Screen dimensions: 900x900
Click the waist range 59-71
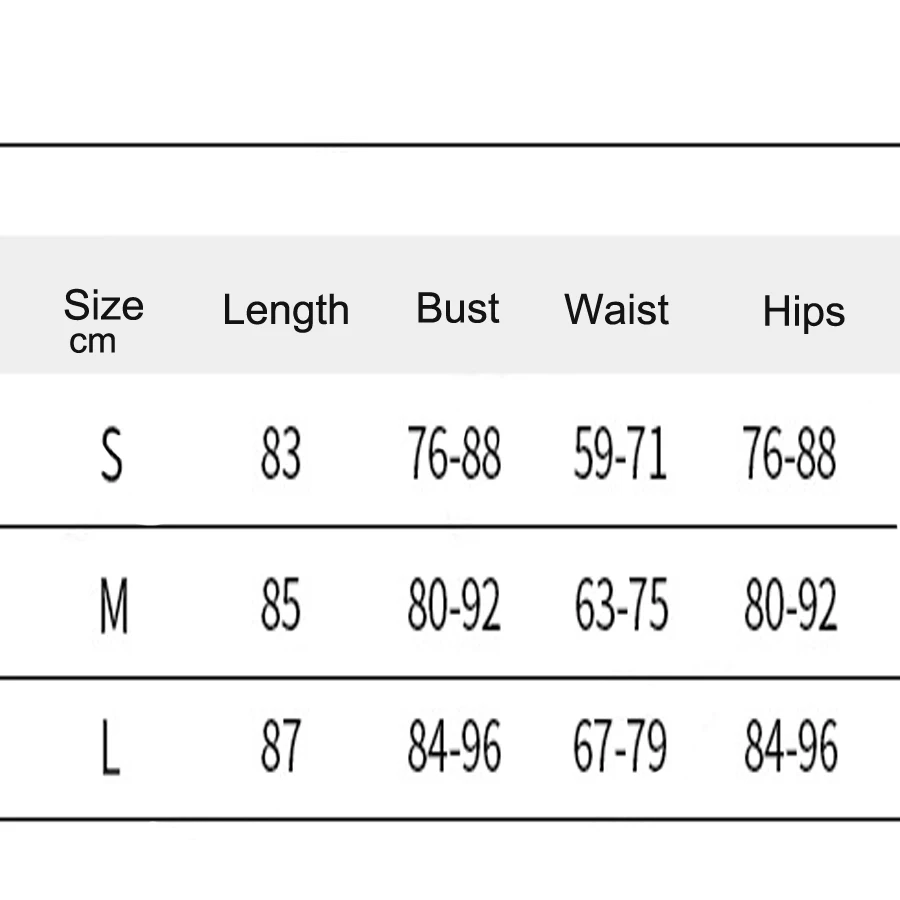point(620,453)
